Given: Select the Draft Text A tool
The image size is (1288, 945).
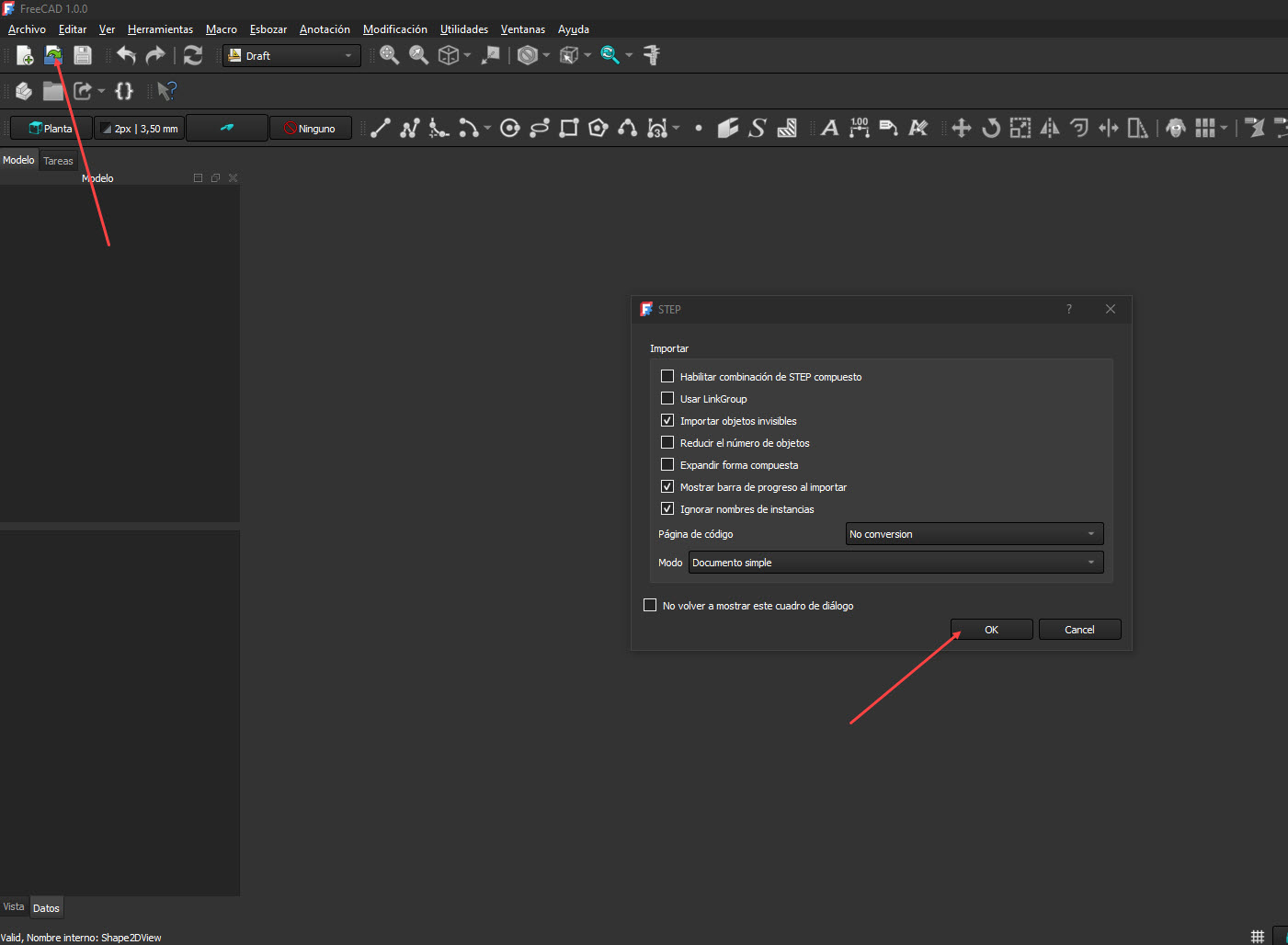Looking at the screenshot, I should click(x=829, y=128).
